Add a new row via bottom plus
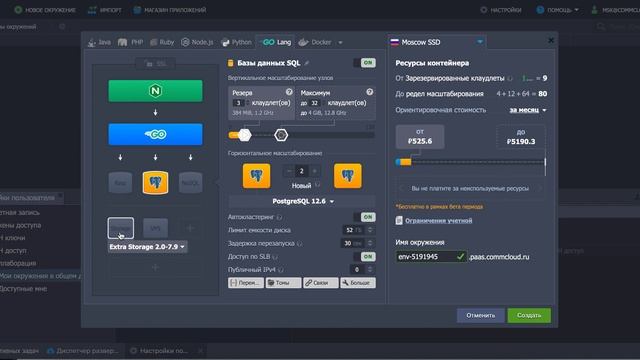 pos(155,268)
